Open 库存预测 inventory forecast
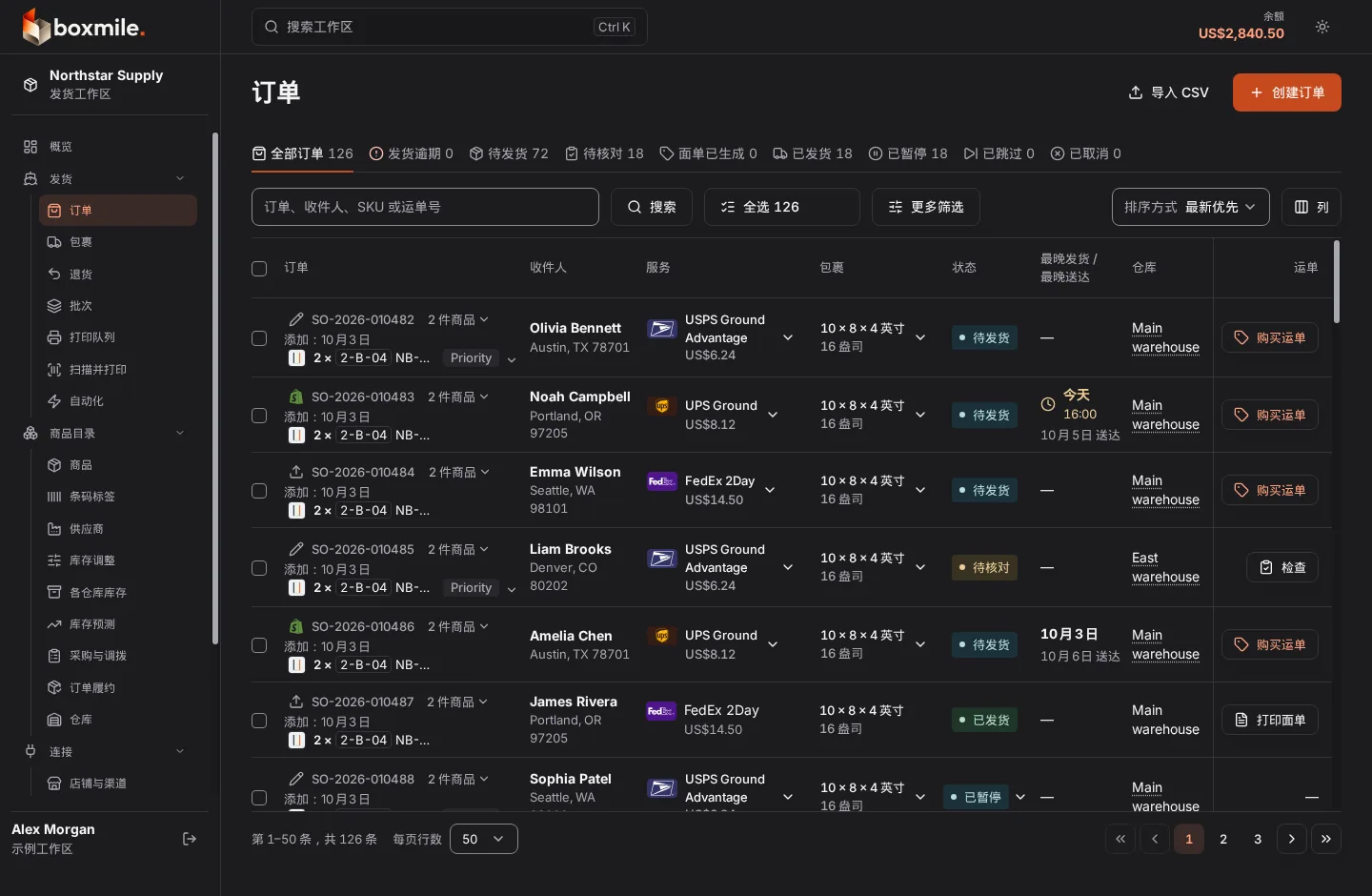 coord(118,624)
